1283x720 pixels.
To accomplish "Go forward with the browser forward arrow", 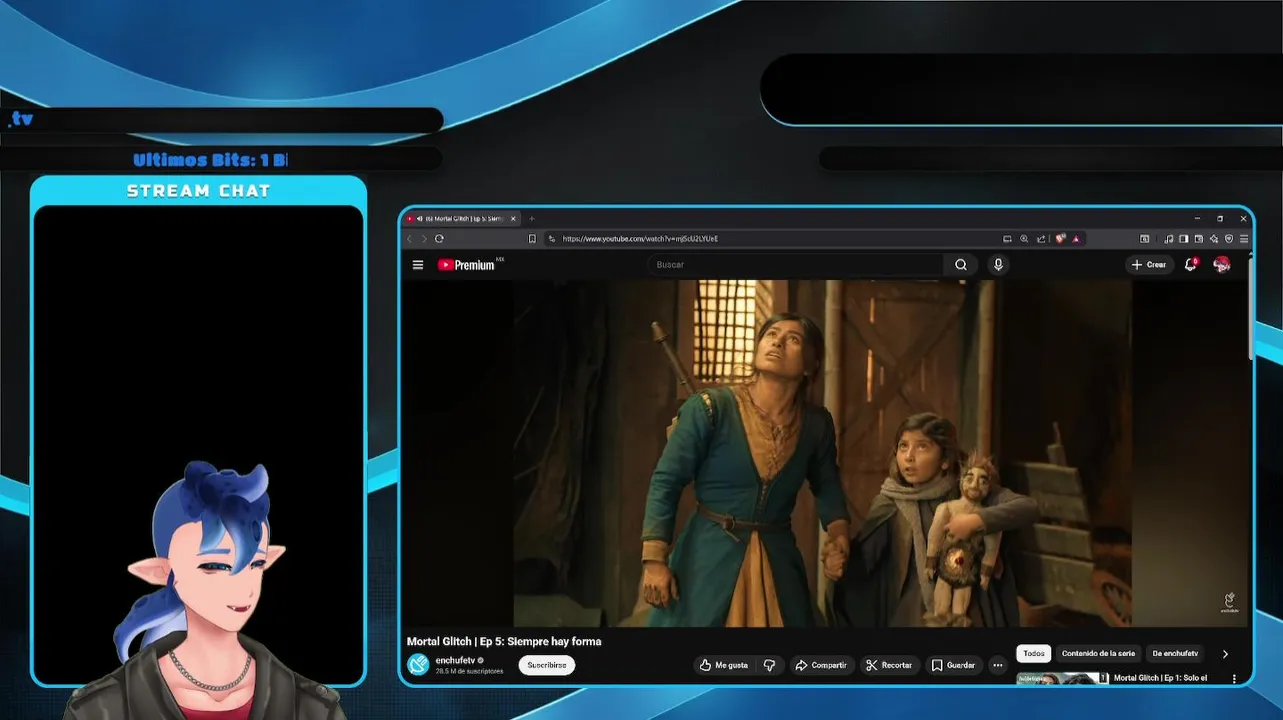I will pos(424,239).
